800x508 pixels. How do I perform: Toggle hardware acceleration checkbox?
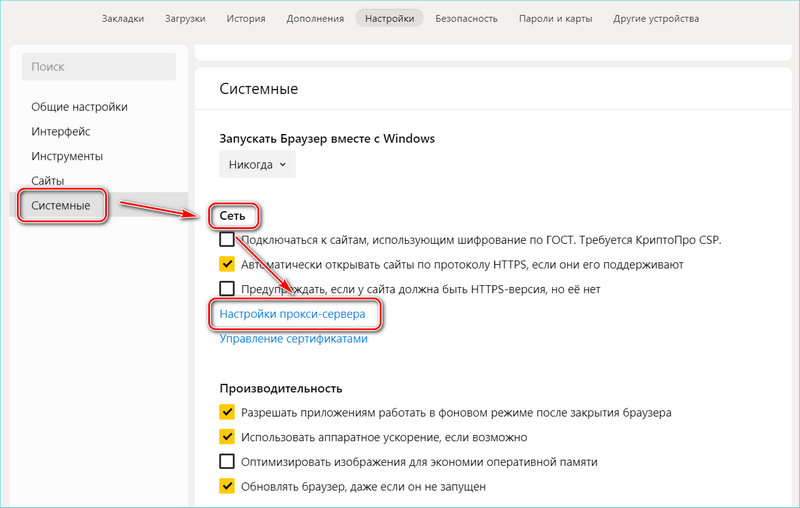point(227,437)
